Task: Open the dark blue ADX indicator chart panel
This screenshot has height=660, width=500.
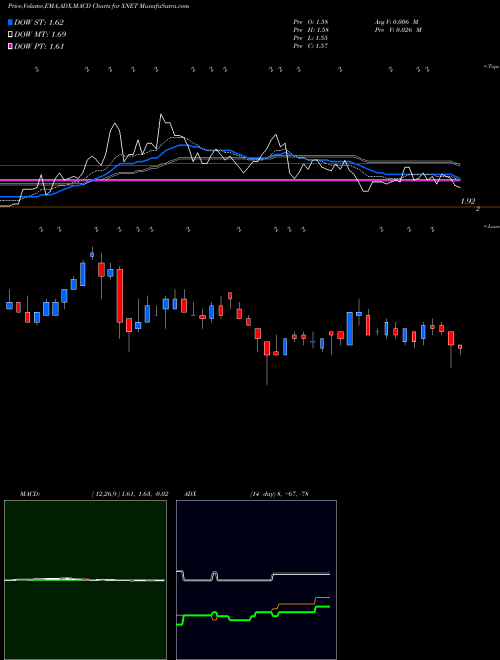Action: tap(256, 580)
